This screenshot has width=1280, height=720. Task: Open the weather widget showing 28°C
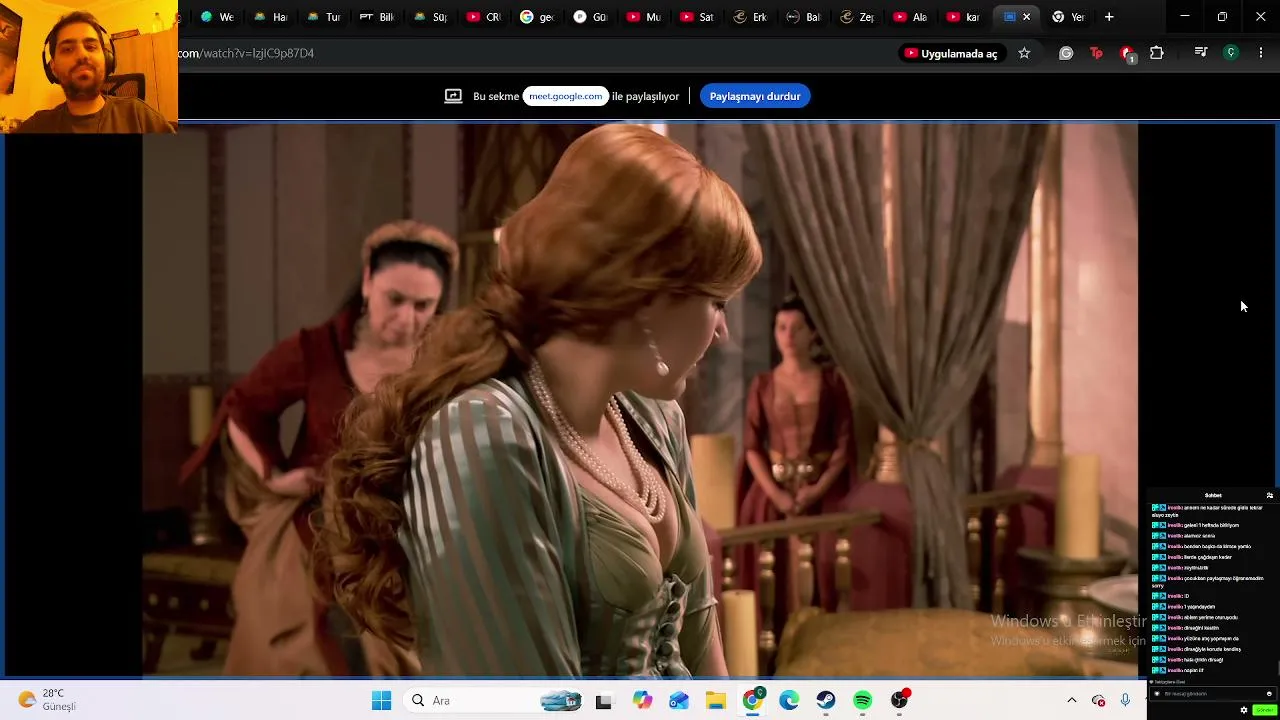point(47,700)
